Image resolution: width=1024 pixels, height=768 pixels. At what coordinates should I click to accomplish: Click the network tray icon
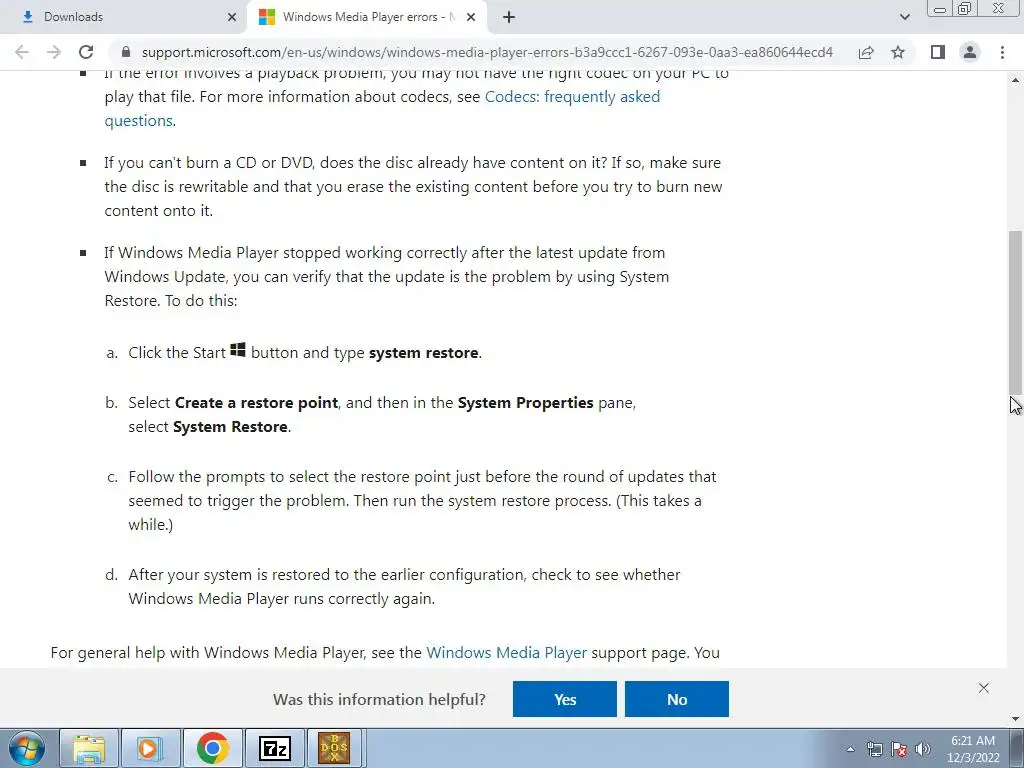(874, 749)
